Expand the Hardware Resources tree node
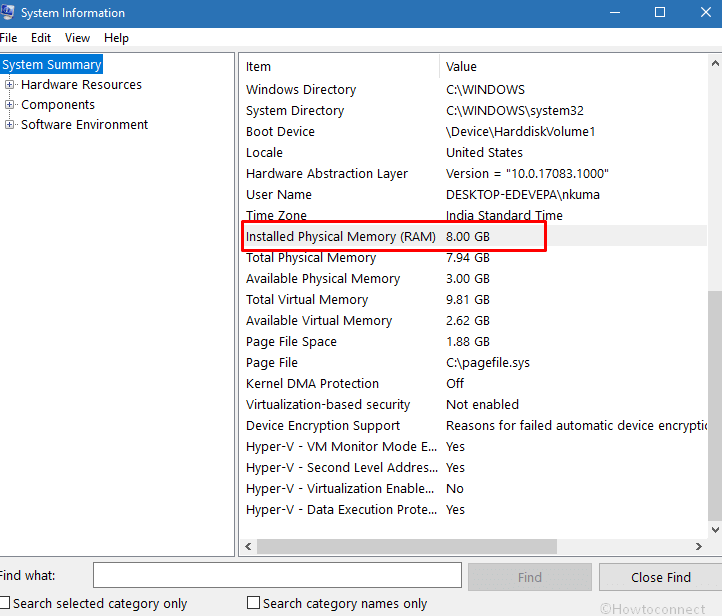Image resolution: width=722 pixels, height=616 pixels. (x=9, y=85)
